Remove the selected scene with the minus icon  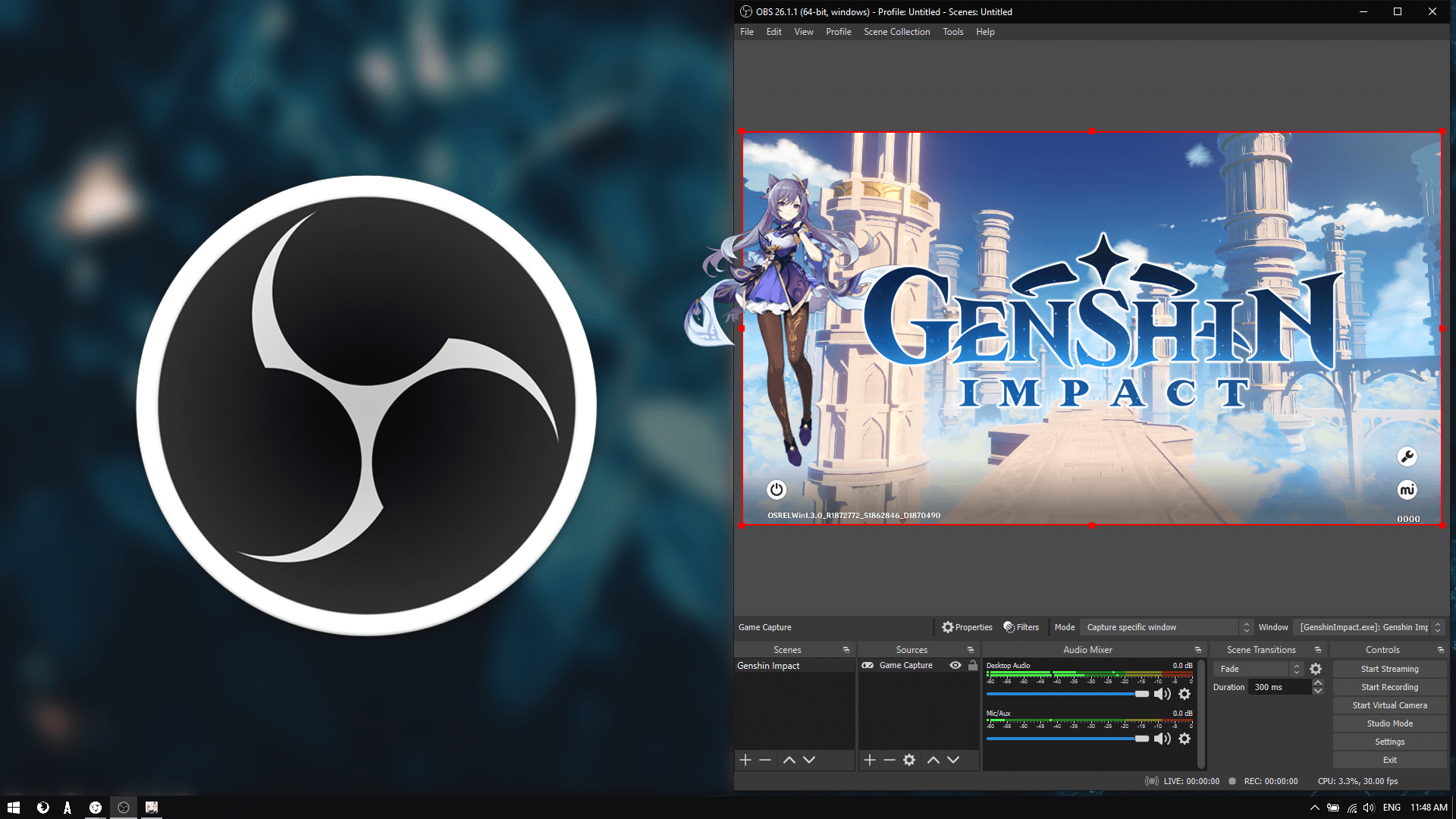point(765,760)
